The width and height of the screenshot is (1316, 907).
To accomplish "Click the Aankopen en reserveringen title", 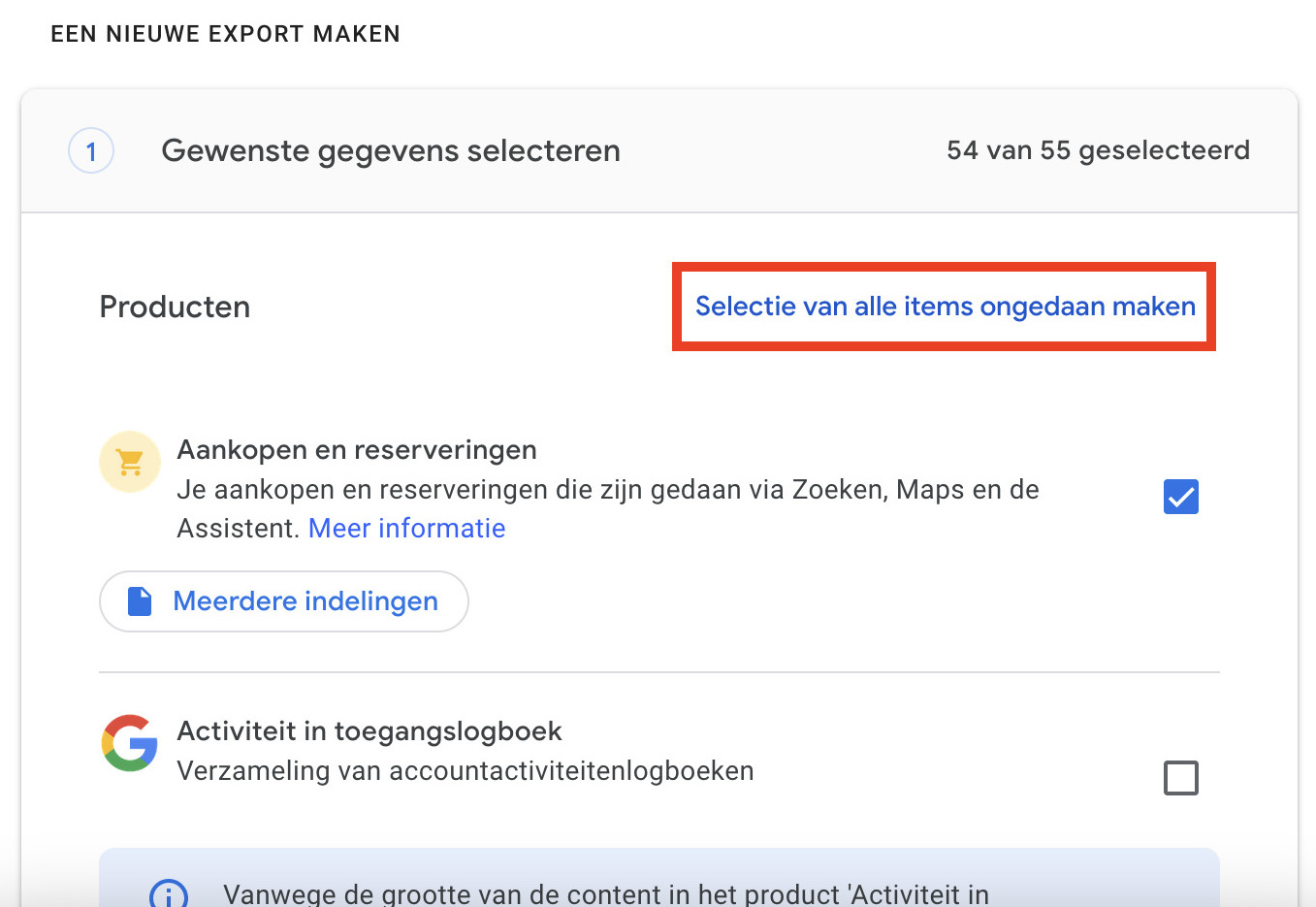I will [357, 450].
